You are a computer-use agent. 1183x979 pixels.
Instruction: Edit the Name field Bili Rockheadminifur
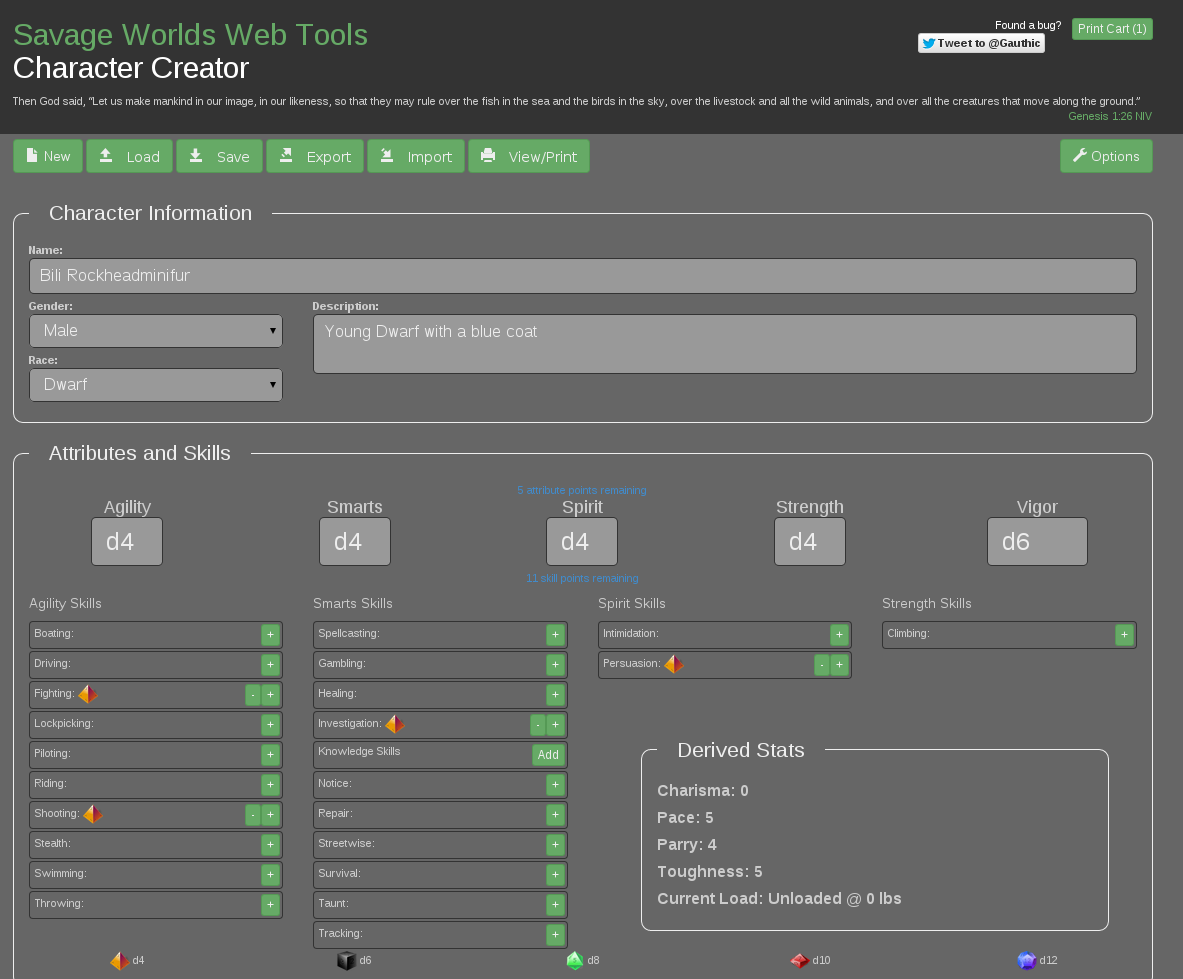point(582,276)
